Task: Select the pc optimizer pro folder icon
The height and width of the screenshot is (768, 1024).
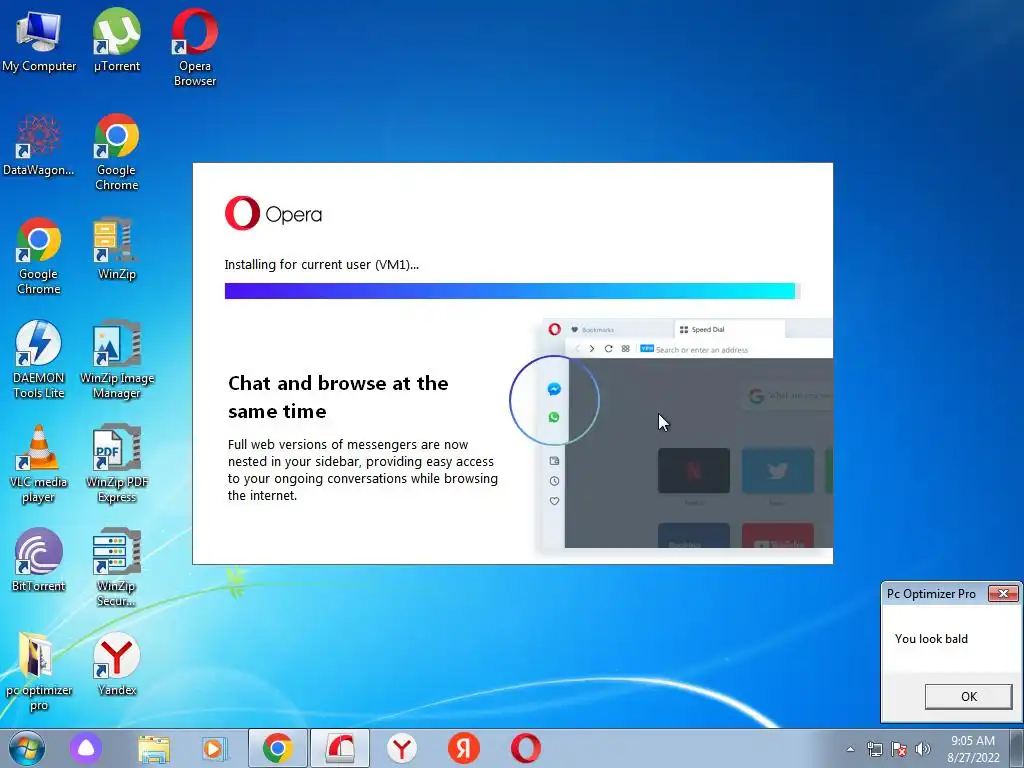Action: tap(39, 673)
